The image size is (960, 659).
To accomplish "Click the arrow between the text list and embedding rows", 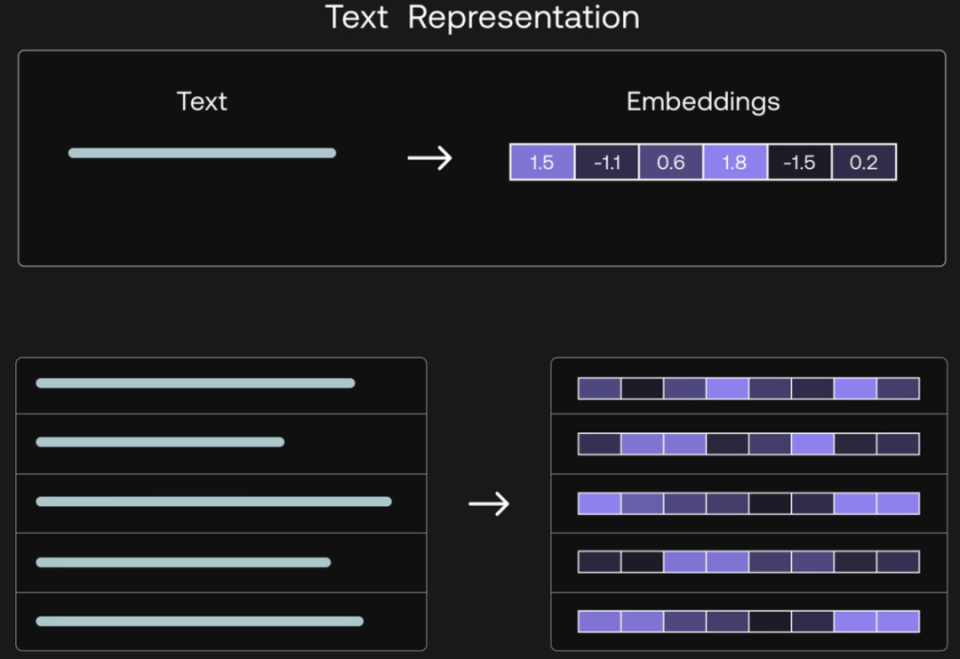I will tap(489, 503).
